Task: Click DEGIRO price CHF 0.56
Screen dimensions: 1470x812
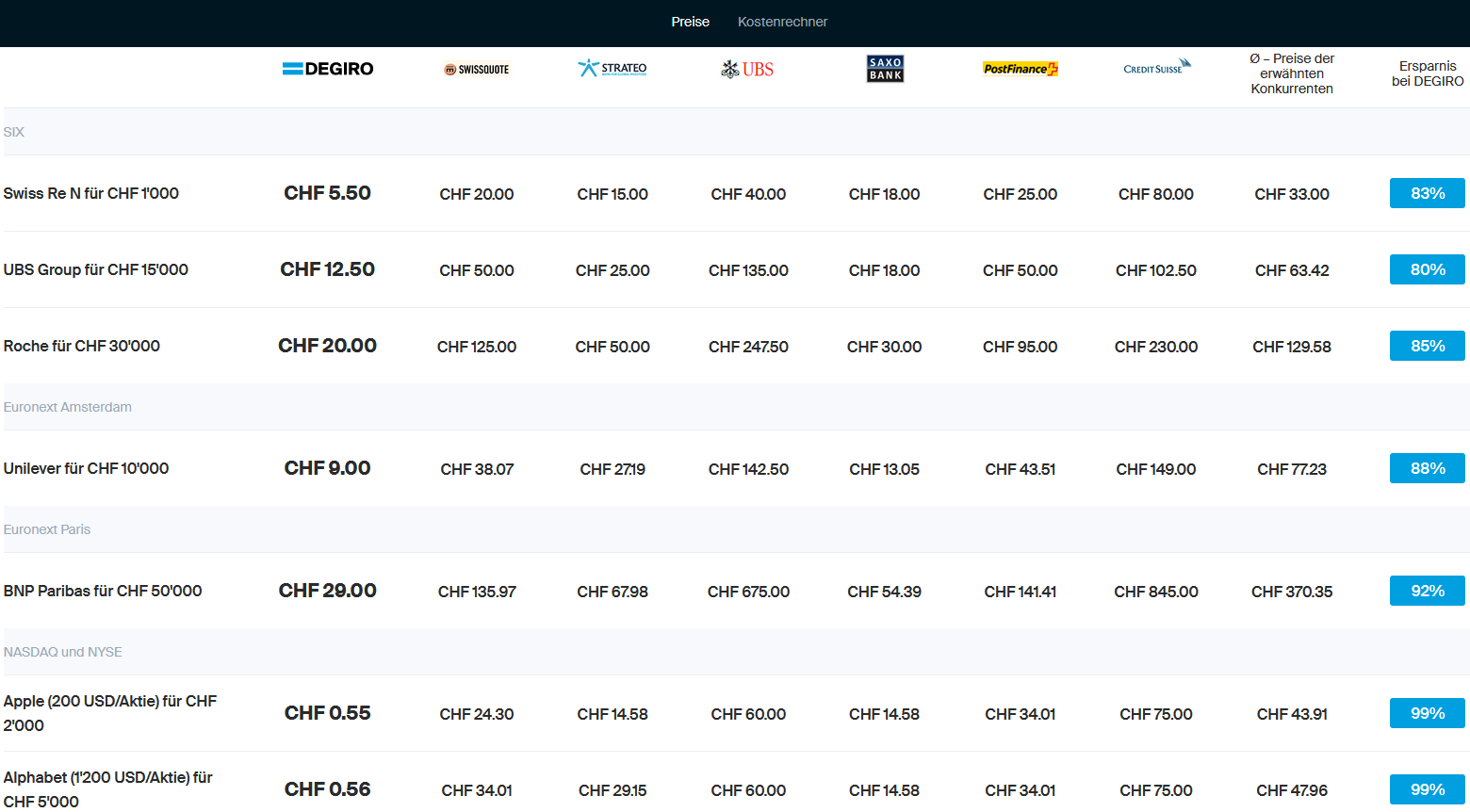Action: 328,789
